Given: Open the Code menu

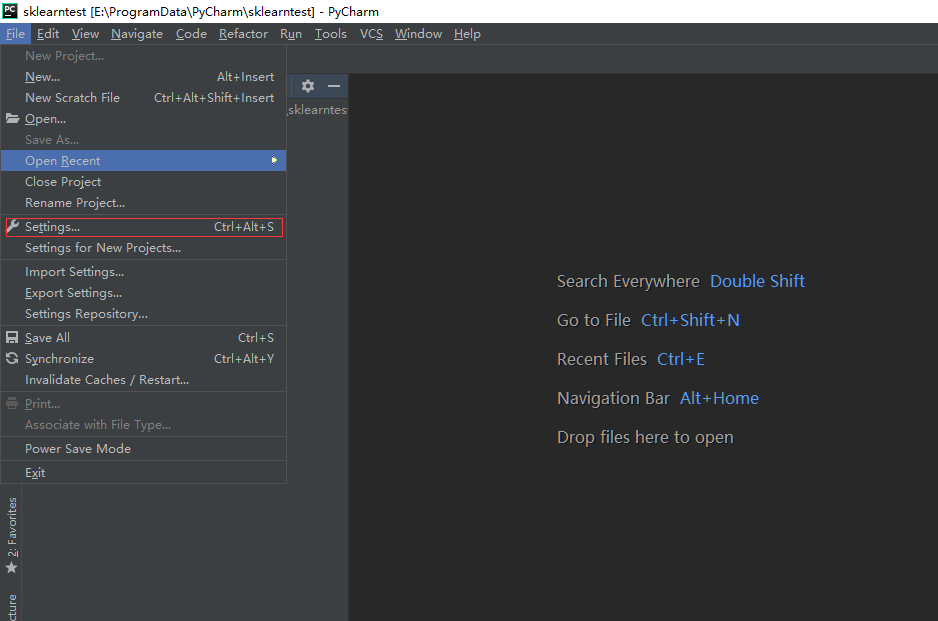Looking at the screenshot, I should [x=191, y=34].
